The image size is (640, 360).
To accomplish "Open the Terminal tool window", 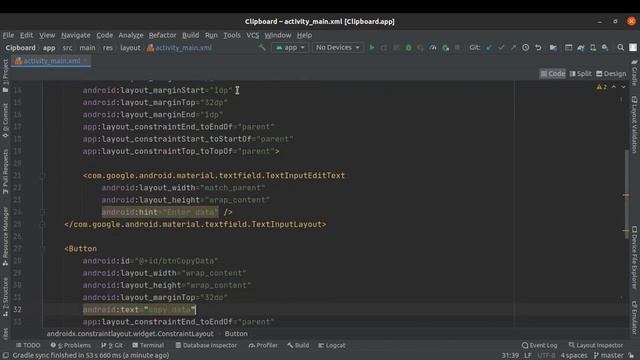I will click(148, 345).
